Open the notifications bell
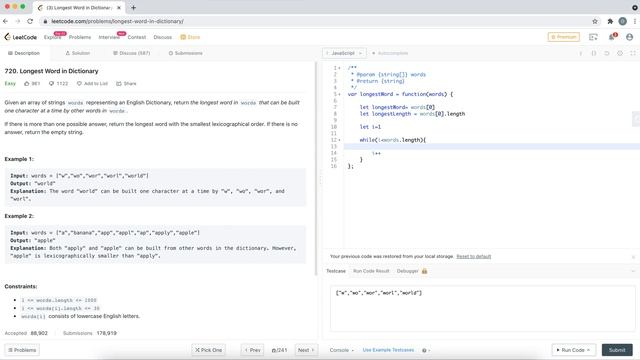 pyautogui.click(x=612, y=37)
